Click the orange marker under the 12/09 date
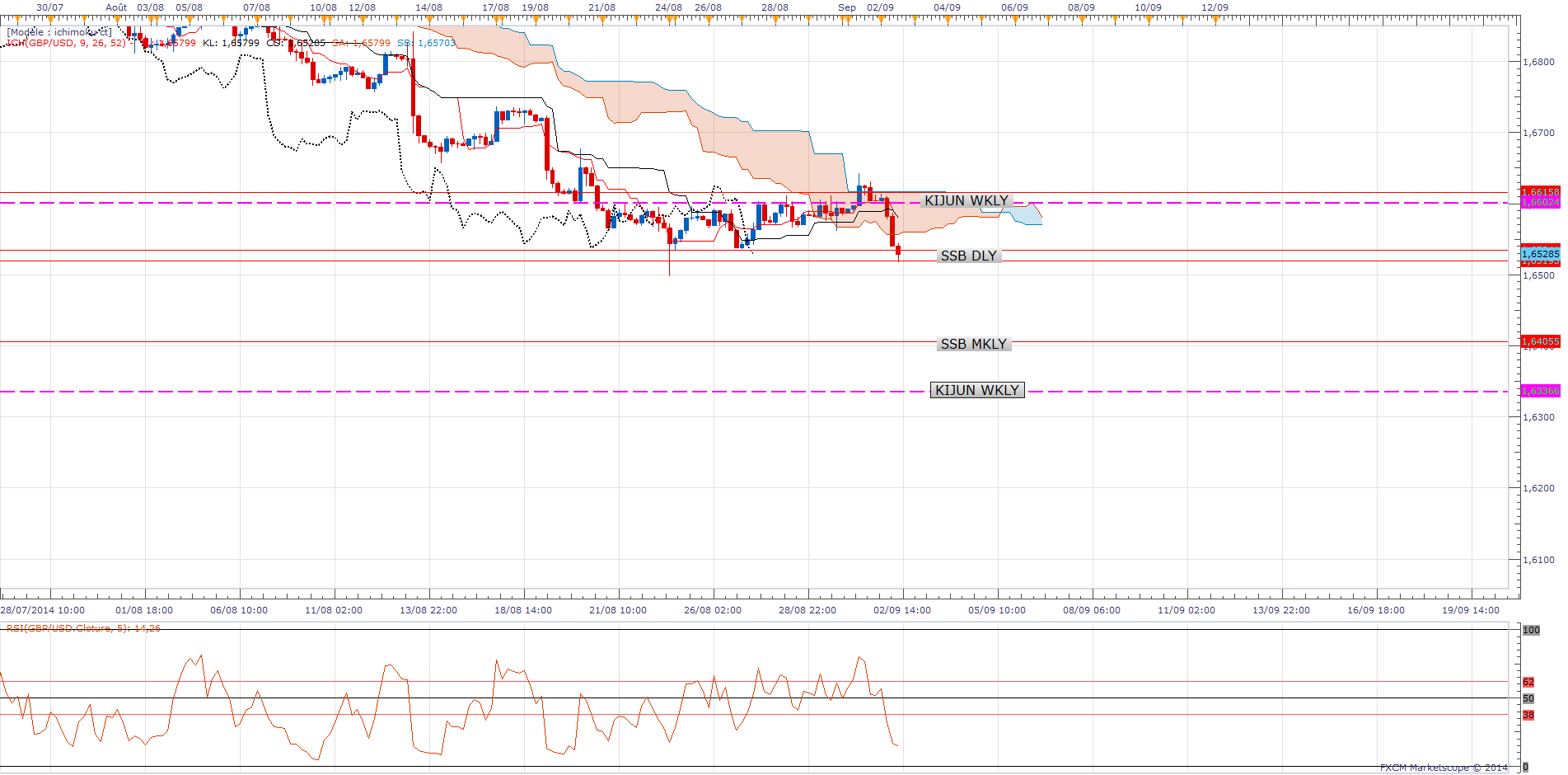Viewport: 1568px width, 775px height. [1215, 19]
